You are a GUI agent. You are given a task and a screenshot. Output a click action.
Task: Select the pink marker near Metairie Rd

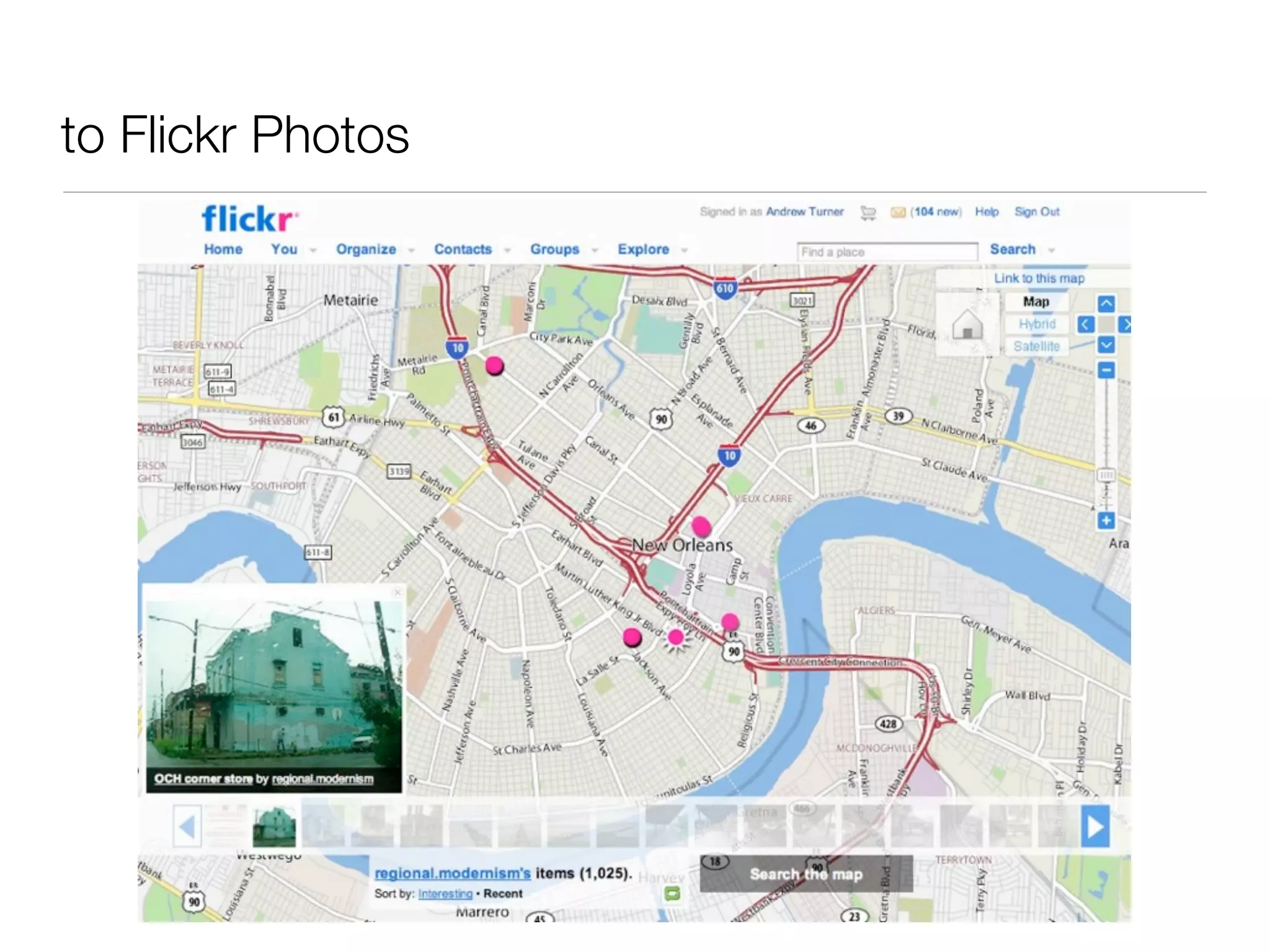tap(494, 366)
